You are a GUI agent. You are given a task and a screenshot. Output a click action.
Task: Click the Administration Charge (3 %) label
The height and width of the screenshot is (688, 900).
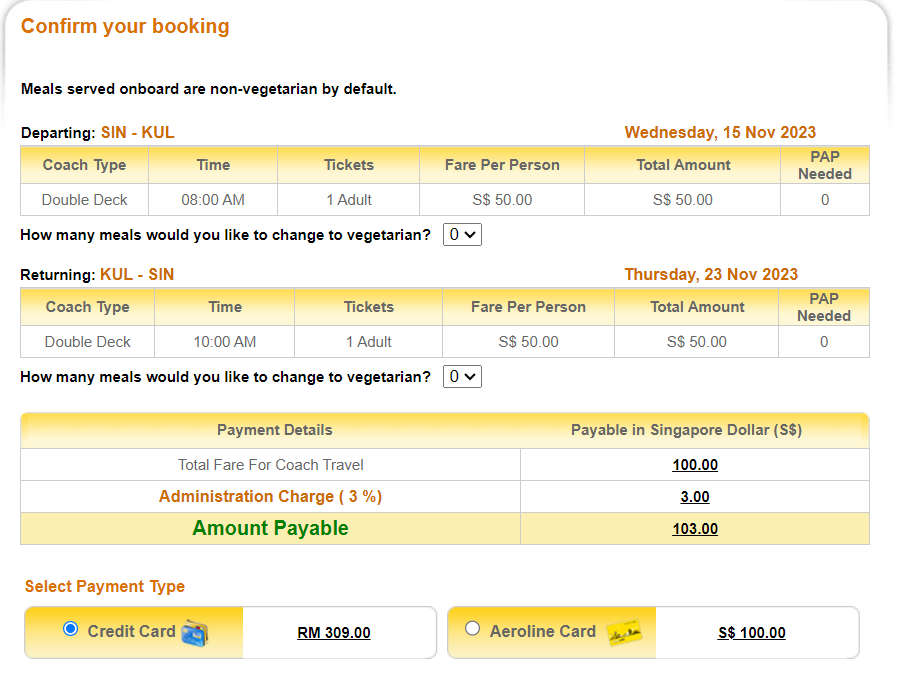(270, 497)
